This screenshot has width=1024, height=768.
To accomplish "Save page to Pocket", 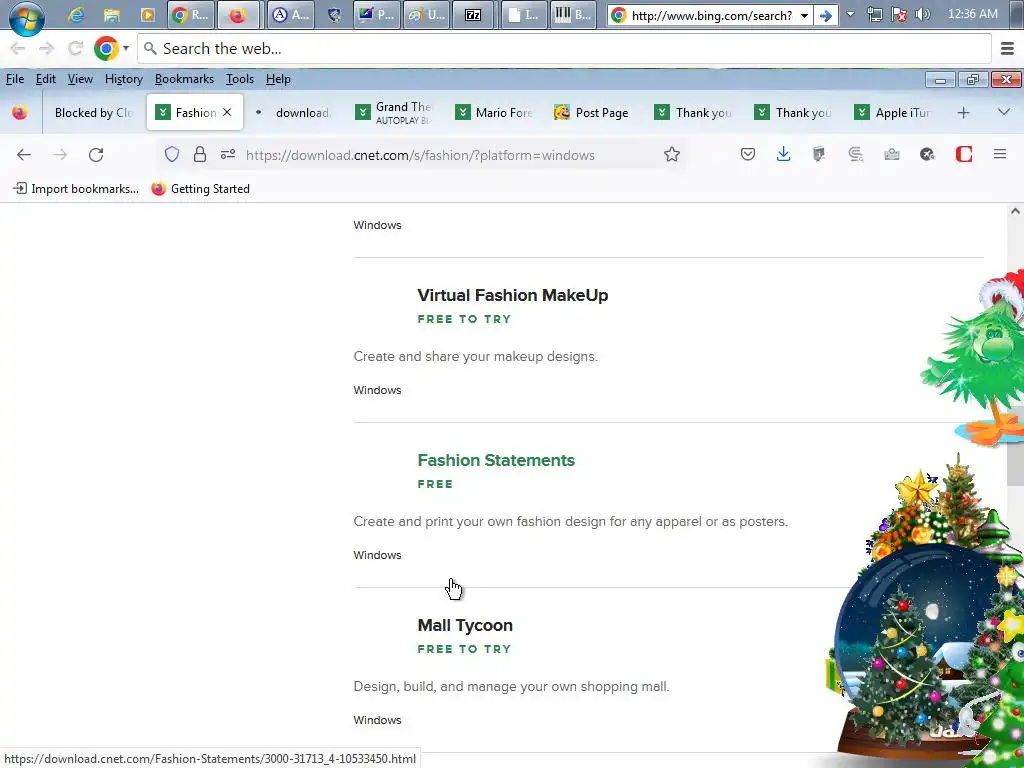I will [x=748, y=154].
